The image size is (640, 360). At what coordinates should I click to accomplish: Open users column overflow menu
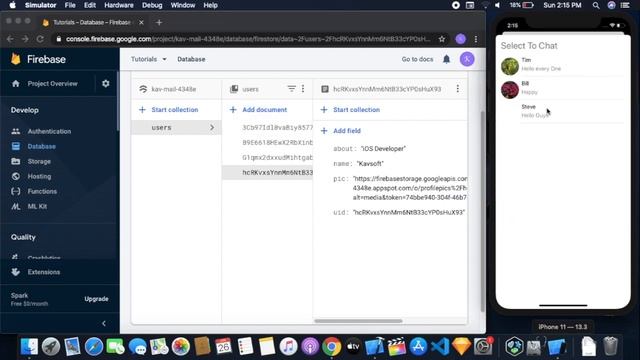(x=303, y=89)
